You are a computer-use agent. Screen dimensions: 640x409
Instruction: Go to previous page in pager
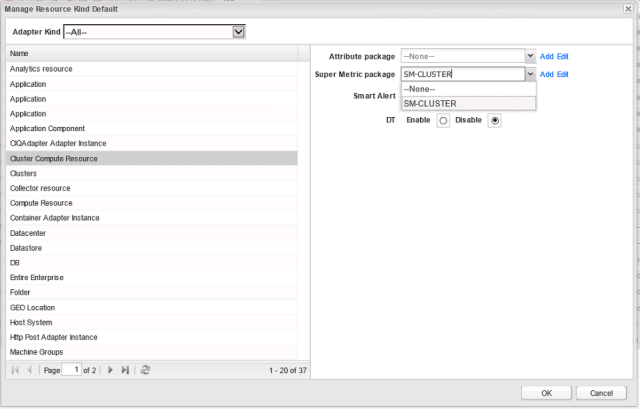[29, 370]
